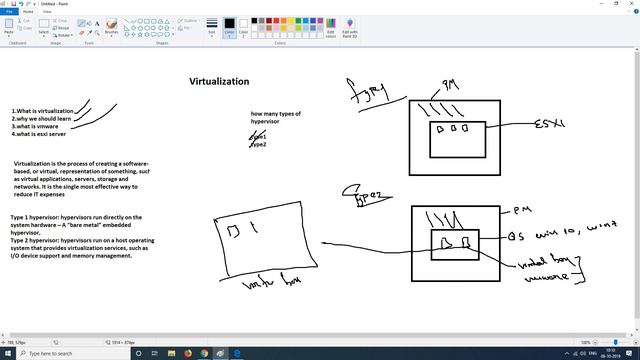This screenshot has width=640, height=360.
Task: Open Task View on taskbar
Action: [155, 353]
